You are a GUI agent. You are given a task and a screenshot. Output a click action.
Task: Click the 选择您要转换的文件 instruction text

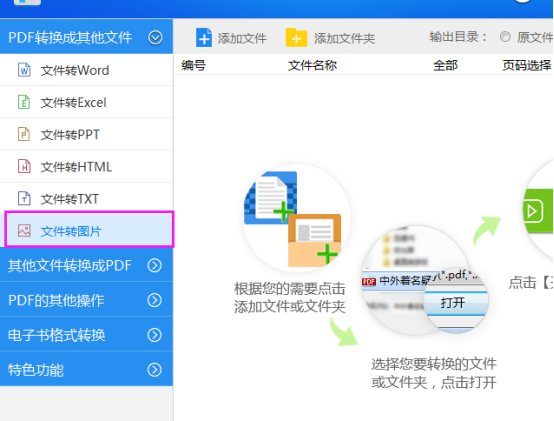tap(434, 364)
